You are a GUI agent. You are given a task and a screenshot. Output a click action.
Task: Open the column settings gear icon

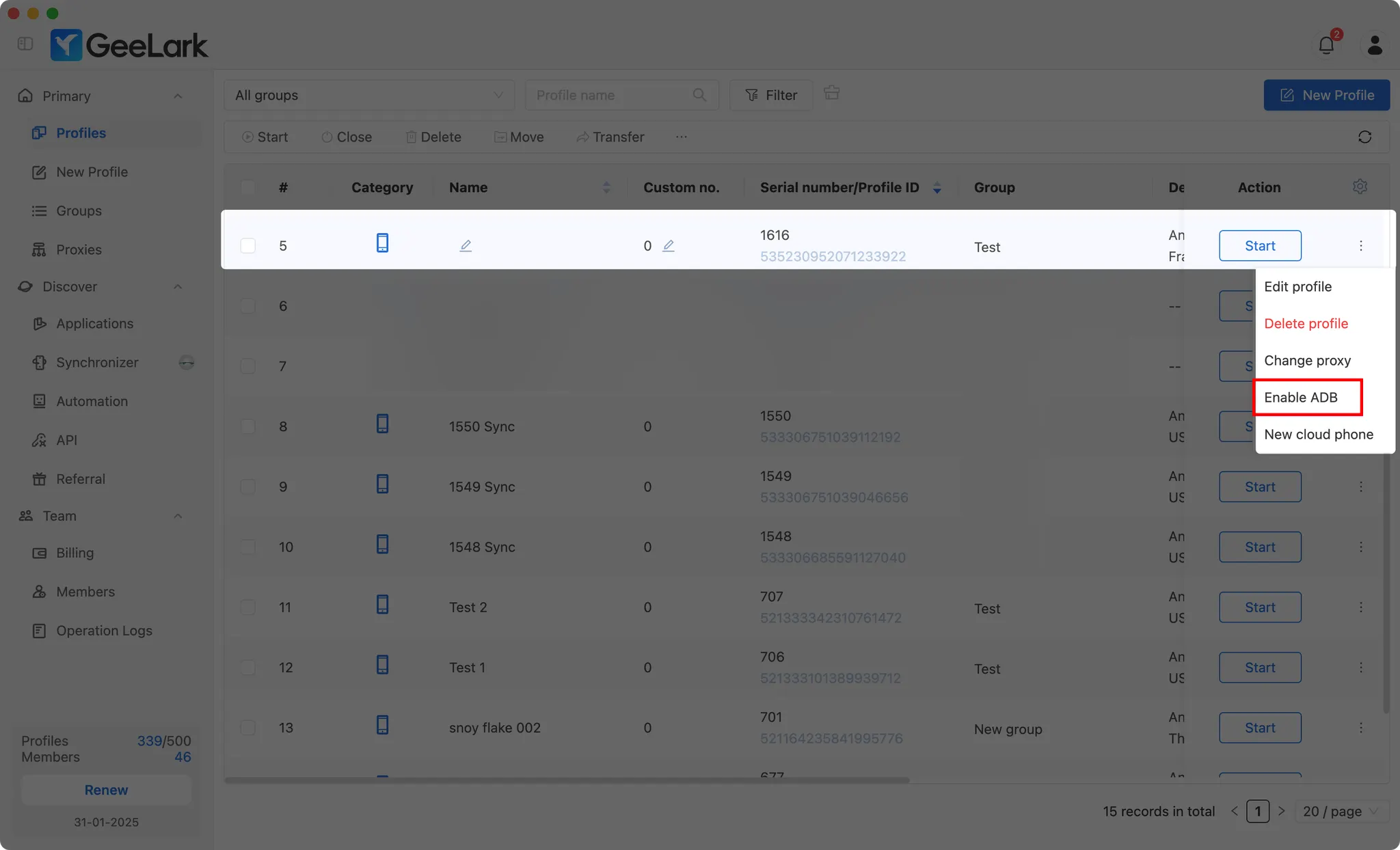point(1360,187)
